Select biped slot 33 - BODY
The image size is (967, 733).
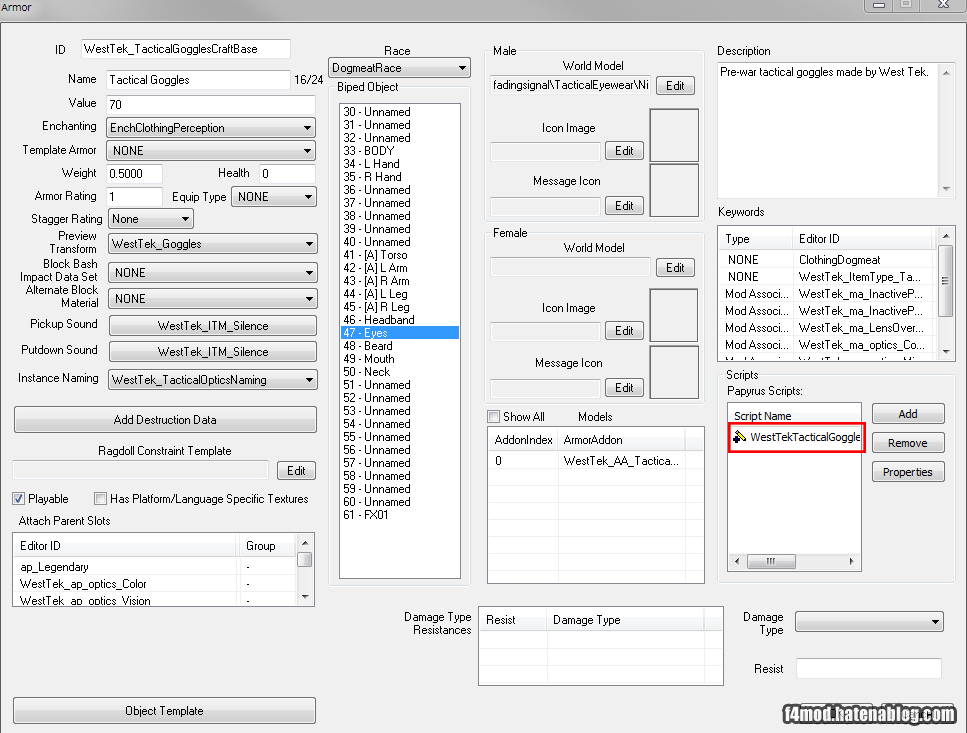[400, 151]
